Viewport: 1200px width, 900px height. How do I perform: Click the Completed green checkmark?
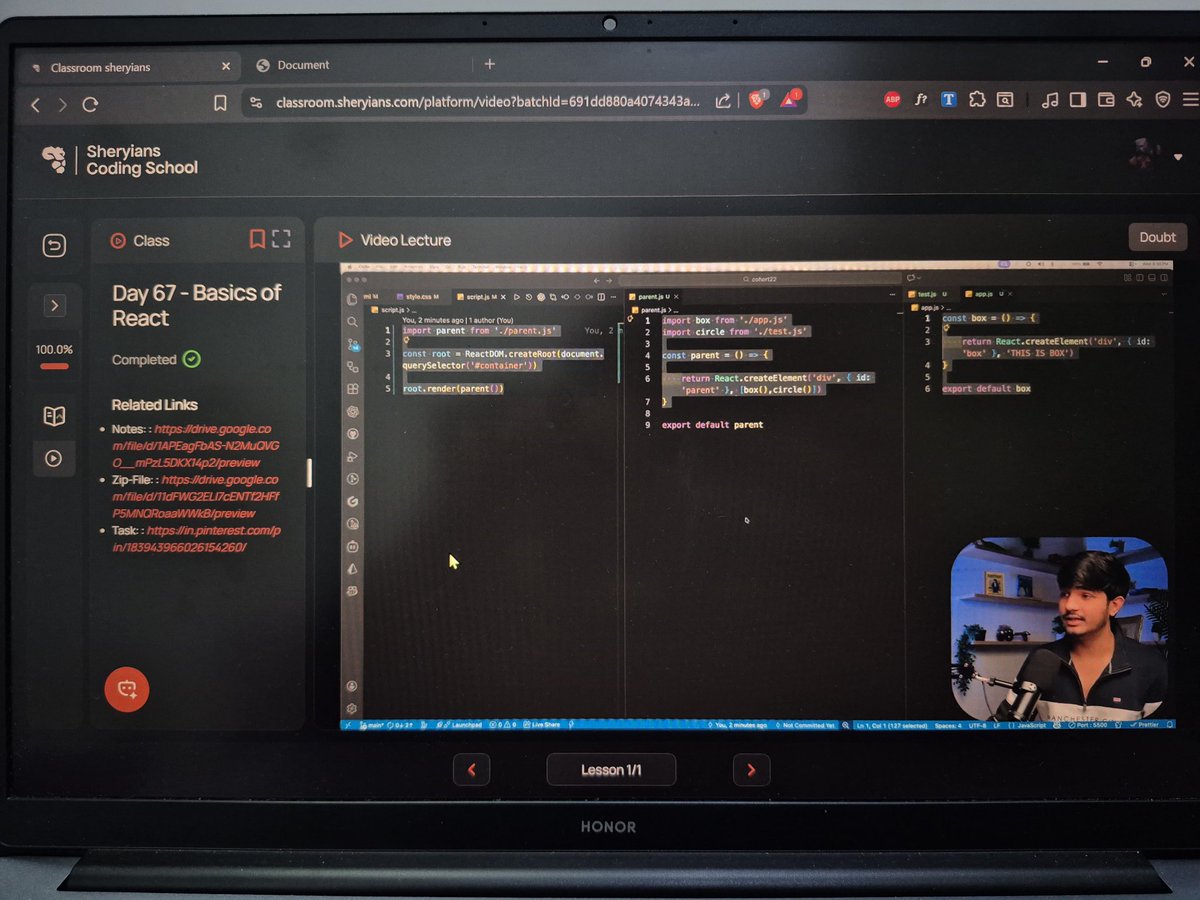click(x=191, y=359)
